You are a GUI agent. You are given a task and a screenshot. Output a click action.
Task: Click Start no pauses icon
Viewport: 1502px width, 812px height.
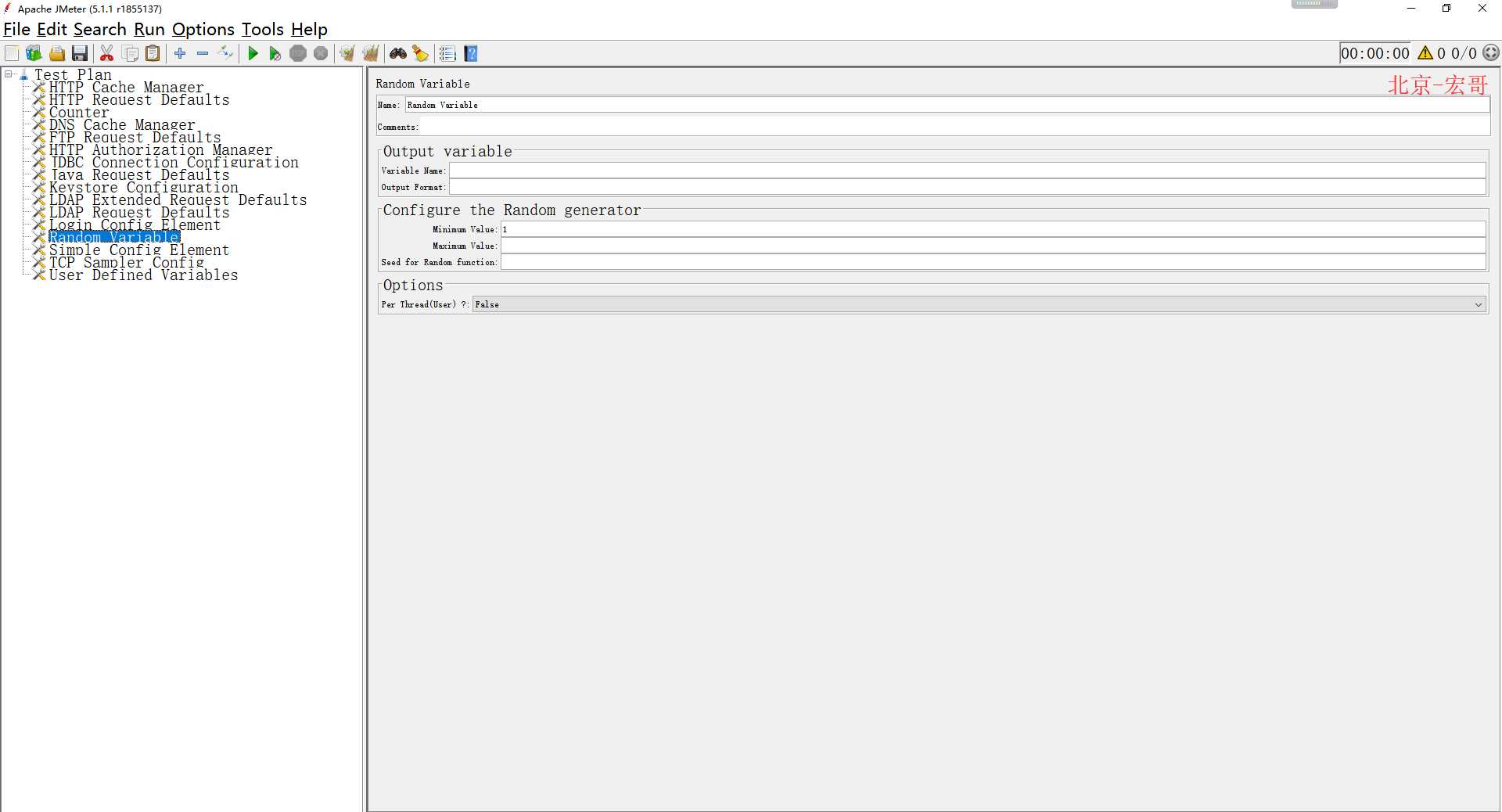(x=275, y=53)
